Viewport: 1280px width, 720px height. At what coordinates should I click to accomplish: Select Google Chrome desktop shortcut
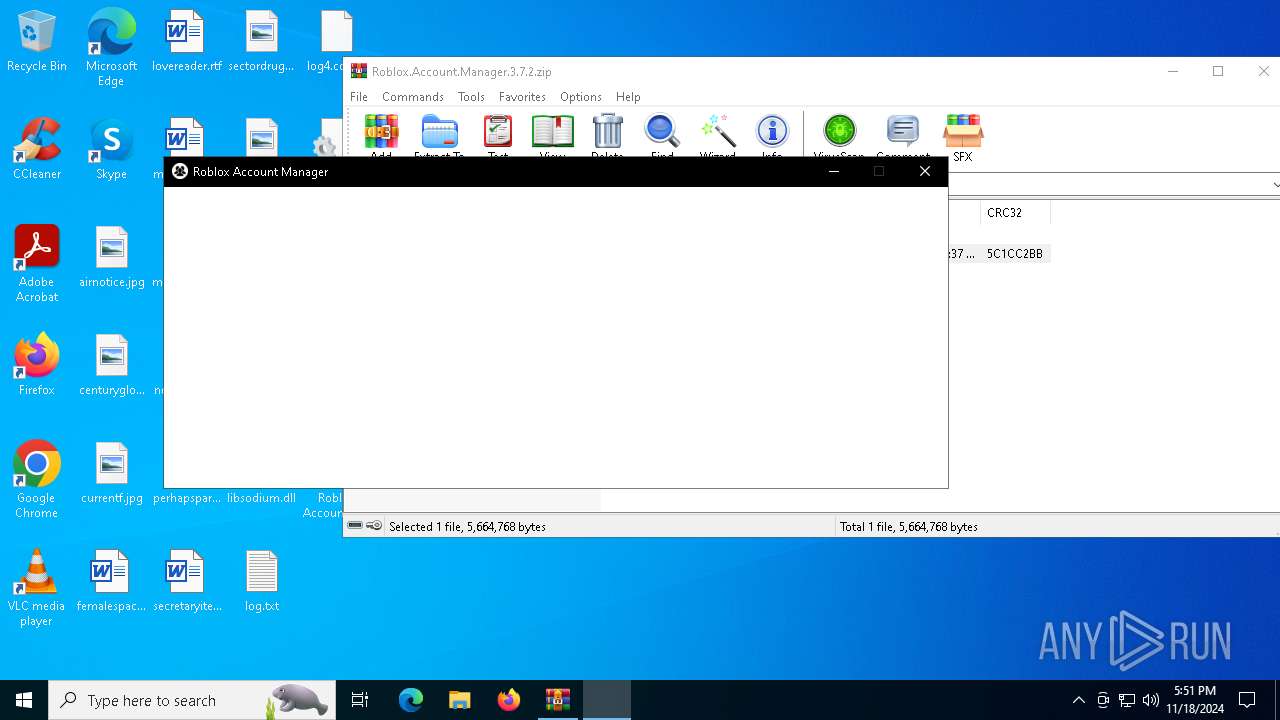click(37, 480)
